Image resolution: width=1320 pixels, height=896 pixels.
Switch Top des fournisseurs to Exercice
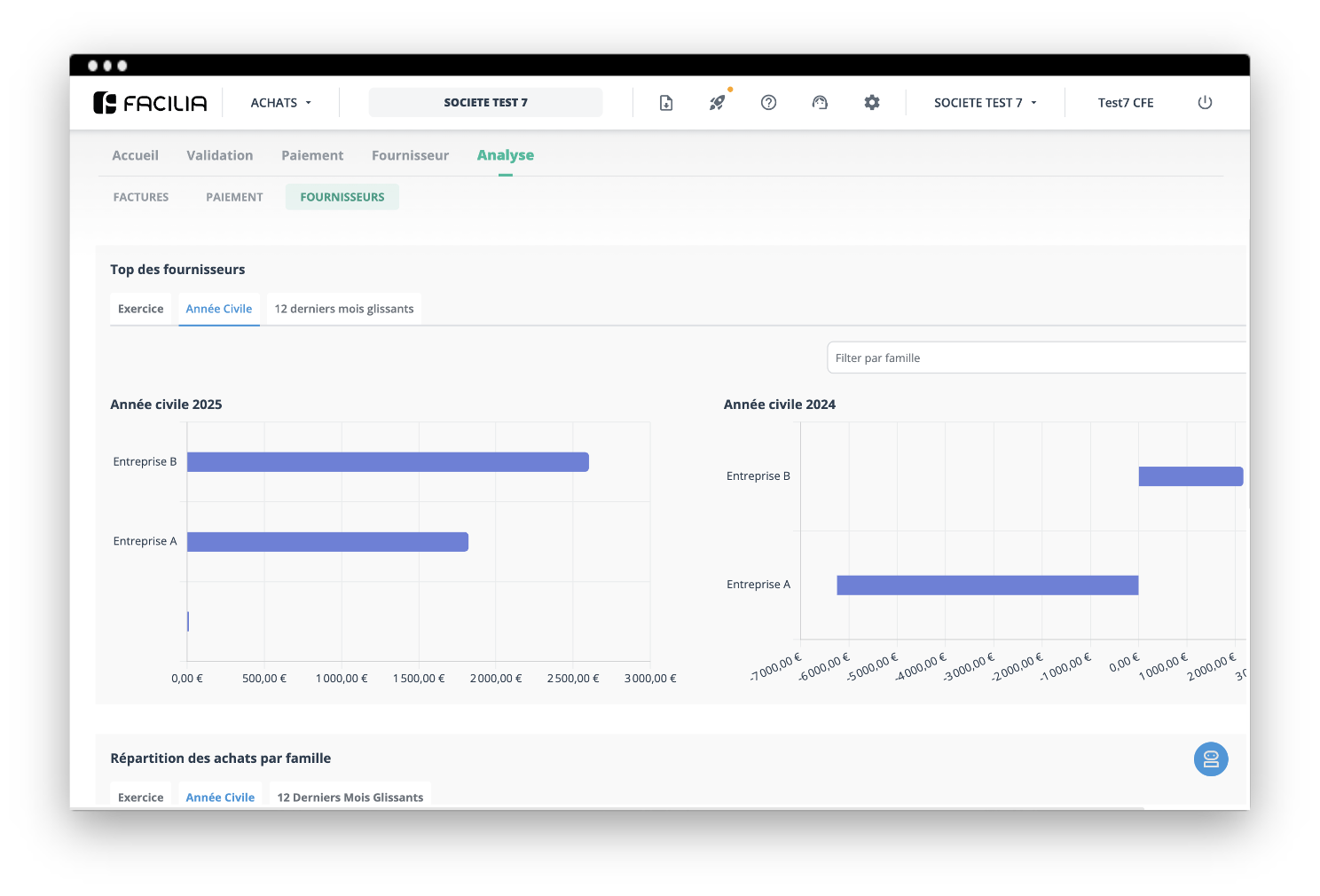pos(140,309)
